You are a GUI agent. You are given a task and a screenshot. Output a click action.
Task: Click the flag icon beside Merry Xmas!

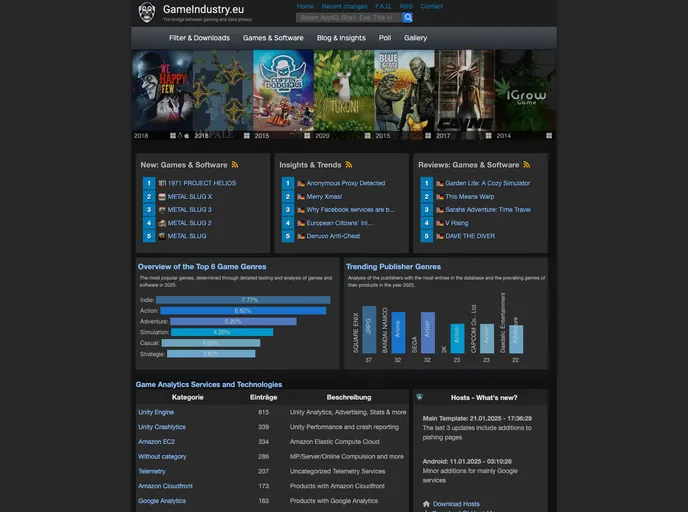(301, 197)
